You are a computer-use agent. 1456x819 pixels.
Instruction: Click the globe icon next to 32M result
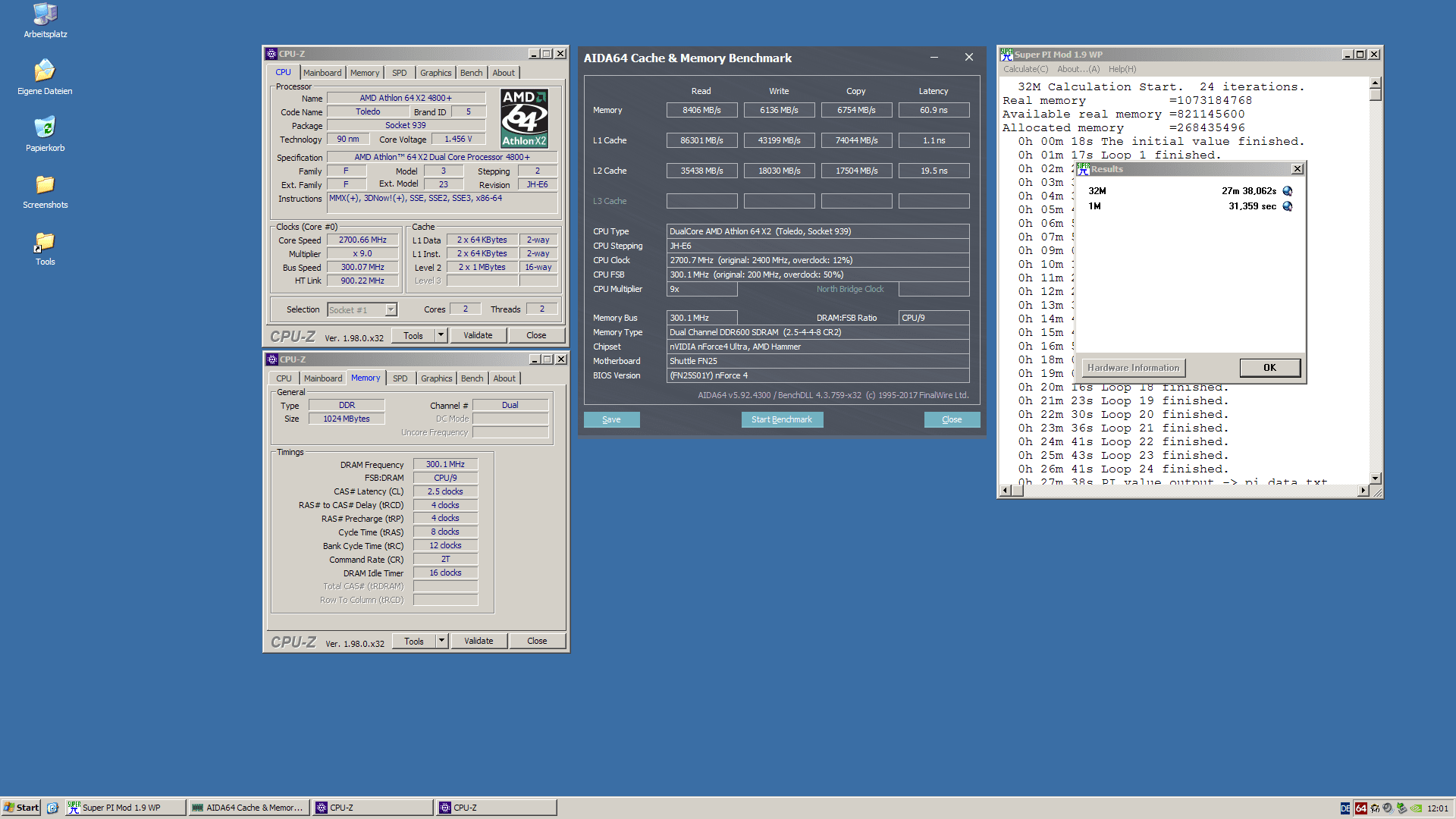point(1287,191)
